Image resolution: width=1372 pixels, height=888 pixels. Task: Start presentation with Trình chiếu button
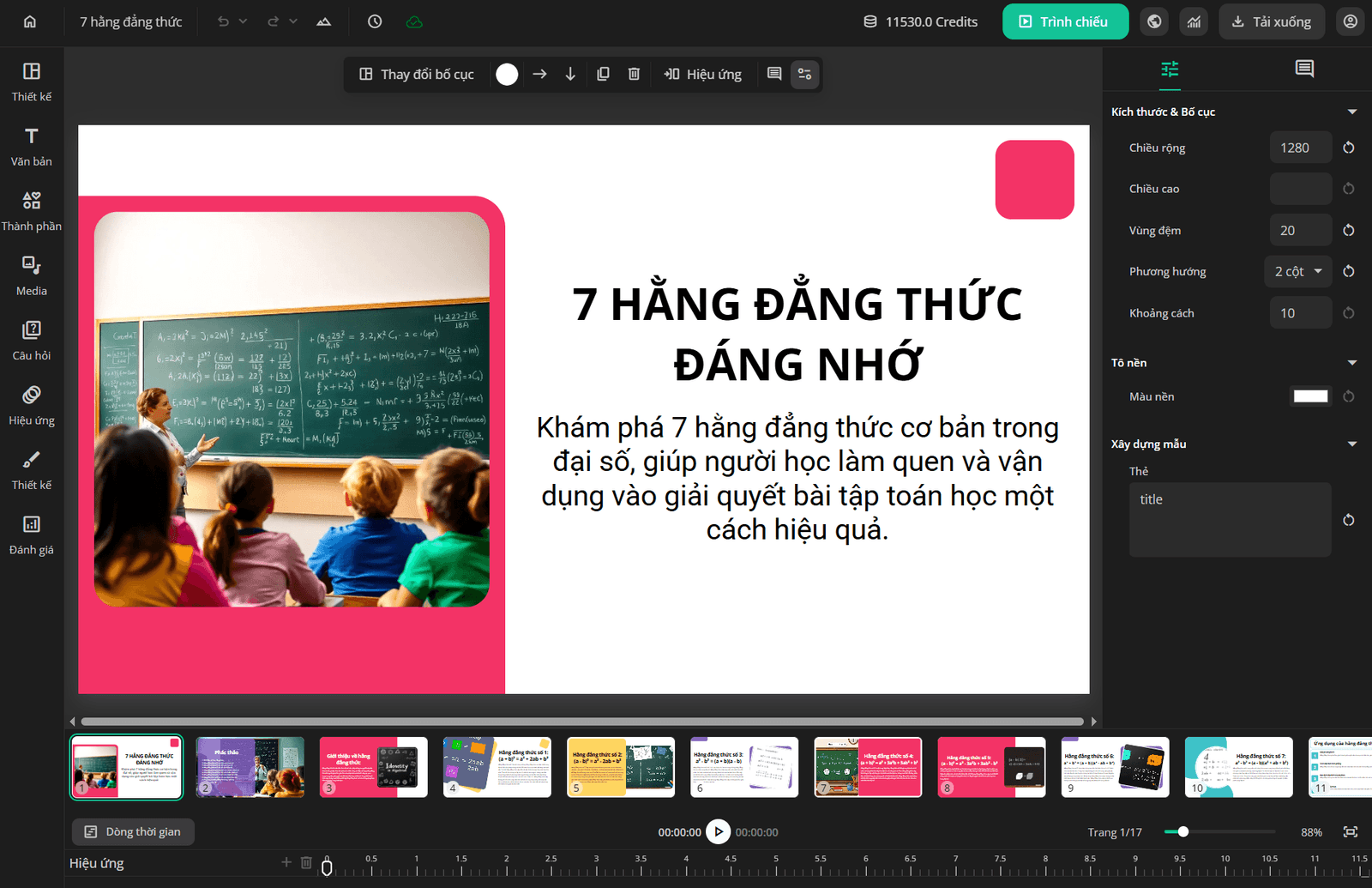click(1065, 21)
